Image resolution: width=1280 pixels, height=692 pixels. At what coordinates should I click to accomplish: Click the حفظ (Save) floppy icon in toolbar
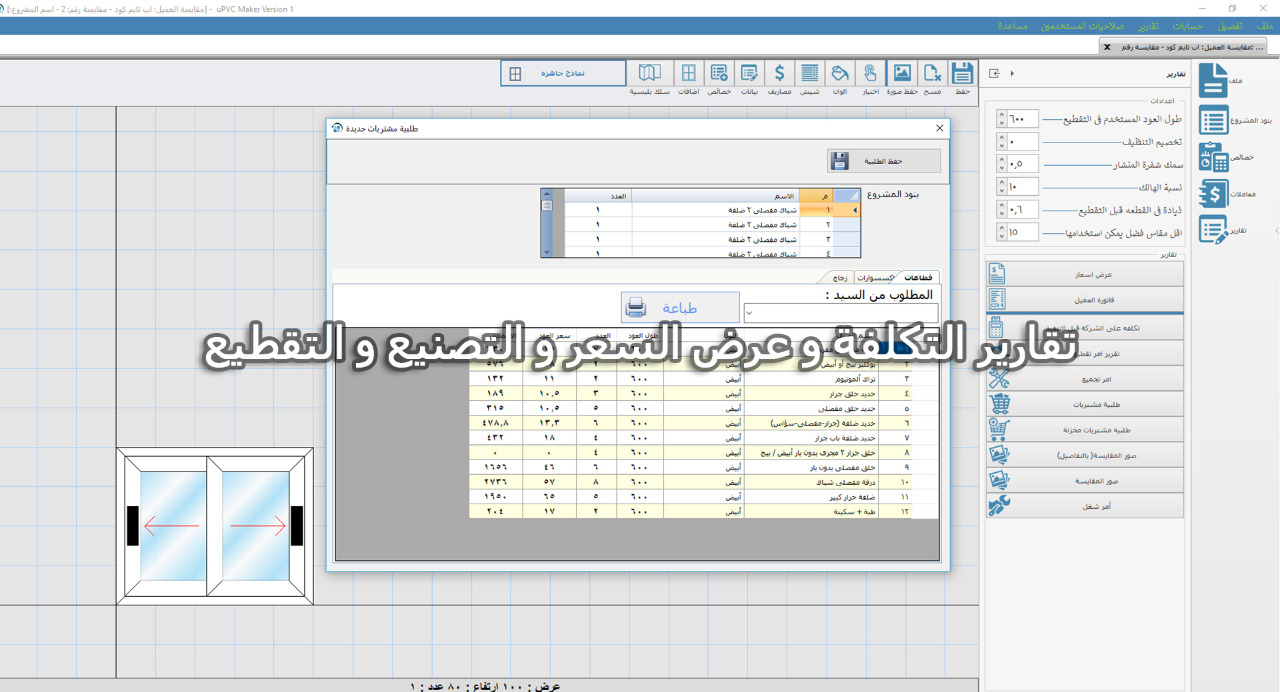pos(962,73)
